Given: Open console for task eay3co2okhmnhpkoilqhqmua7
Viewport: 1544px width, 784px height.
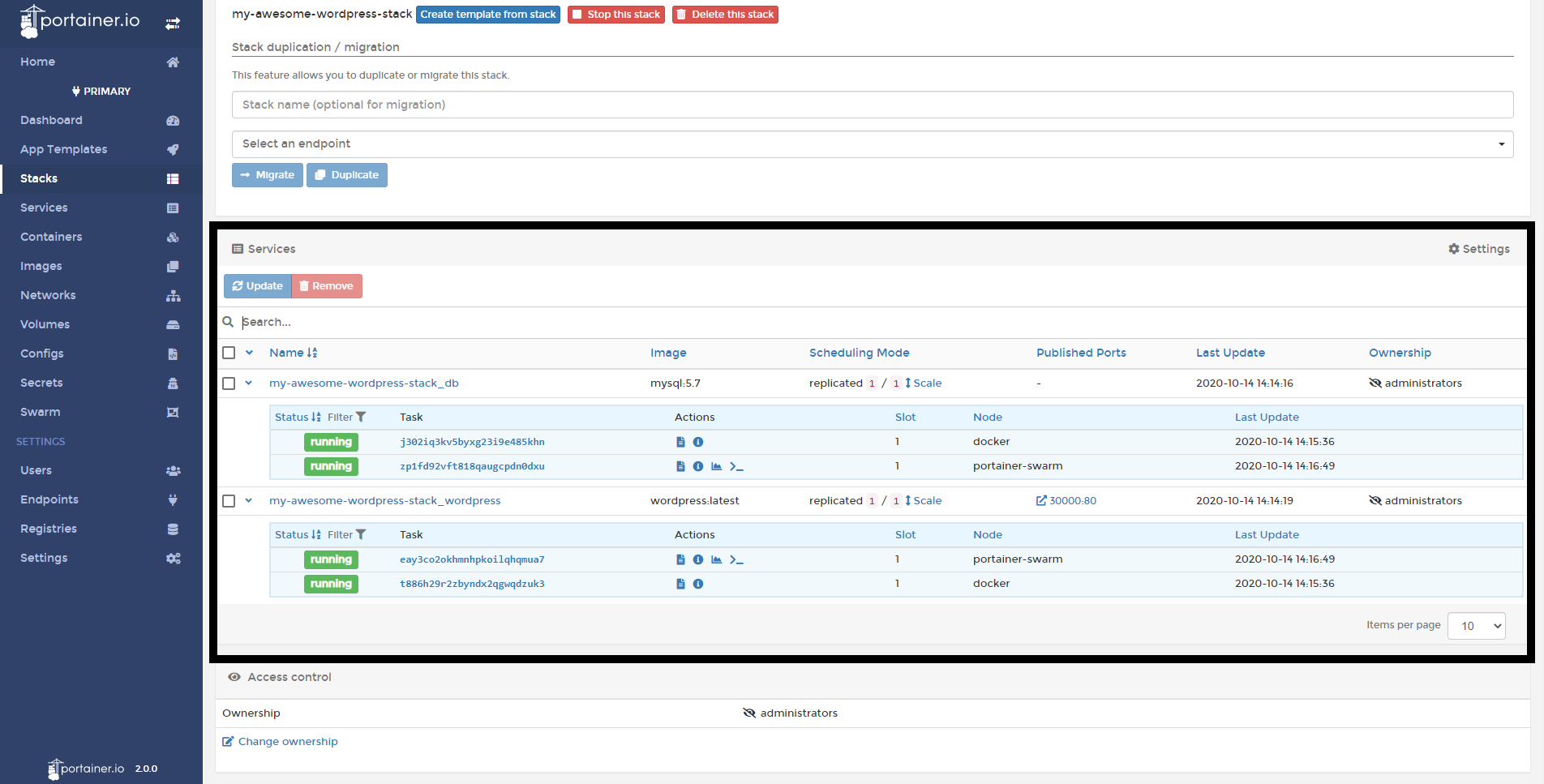Looking at the screenshot, I should [736, 559].
